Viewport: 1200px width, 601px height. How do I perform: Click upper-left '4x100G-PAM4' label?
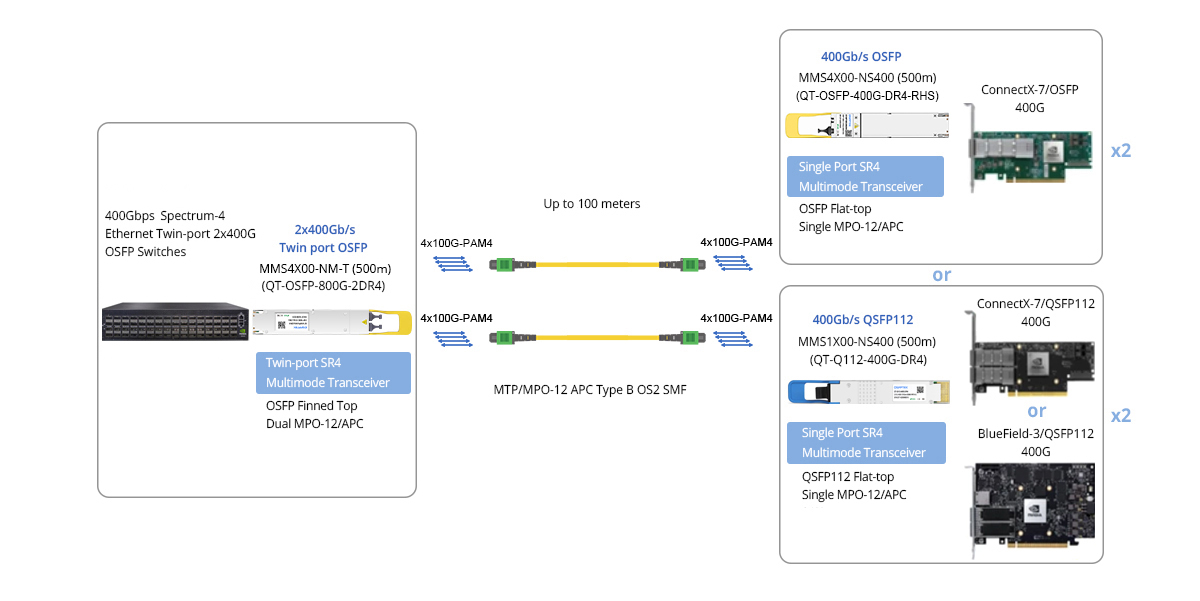click(457, 243)
